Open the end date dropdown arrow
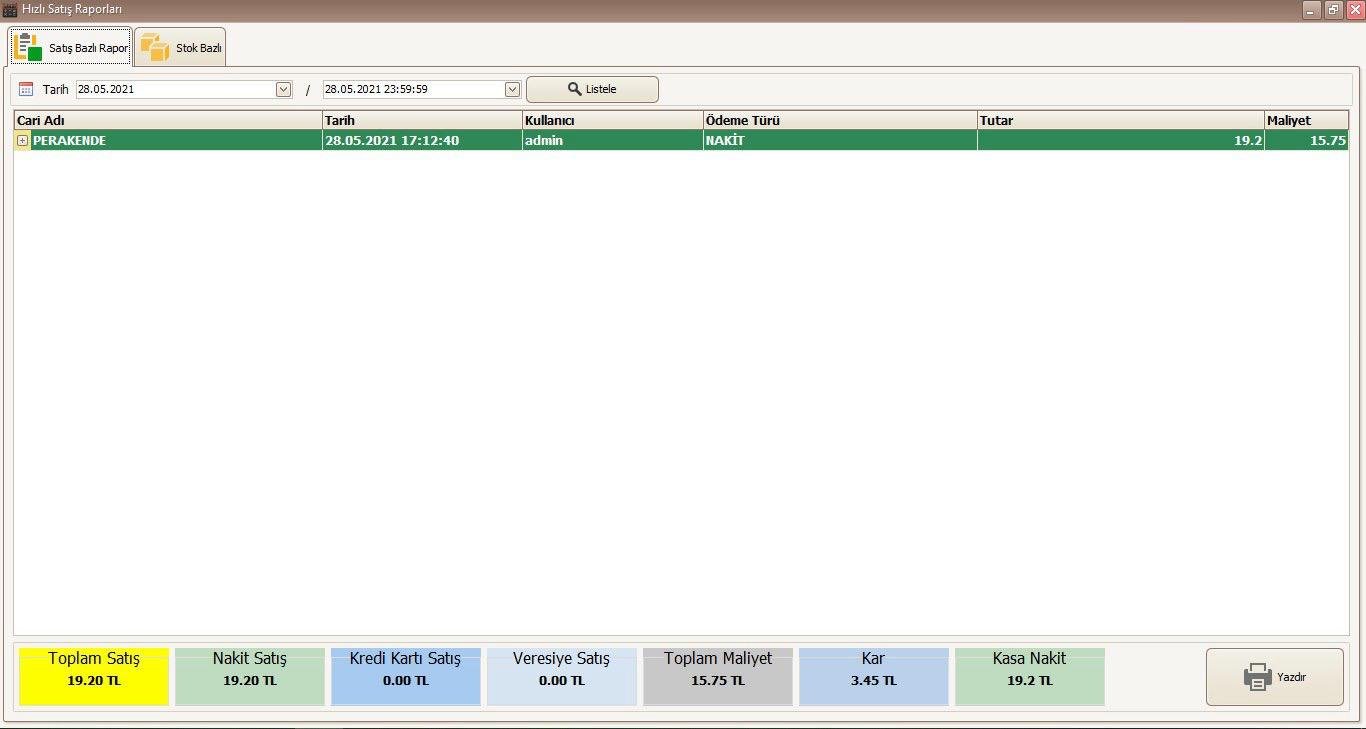Image resolution: width=1366 pixels, height=729 pixels. point(512,89)
